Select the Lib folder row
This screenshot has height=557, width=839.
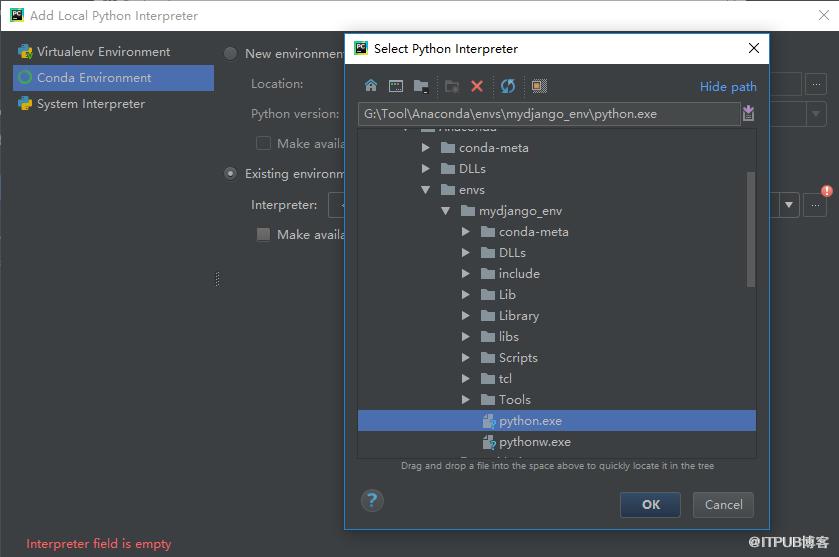(x=556, y=294)
